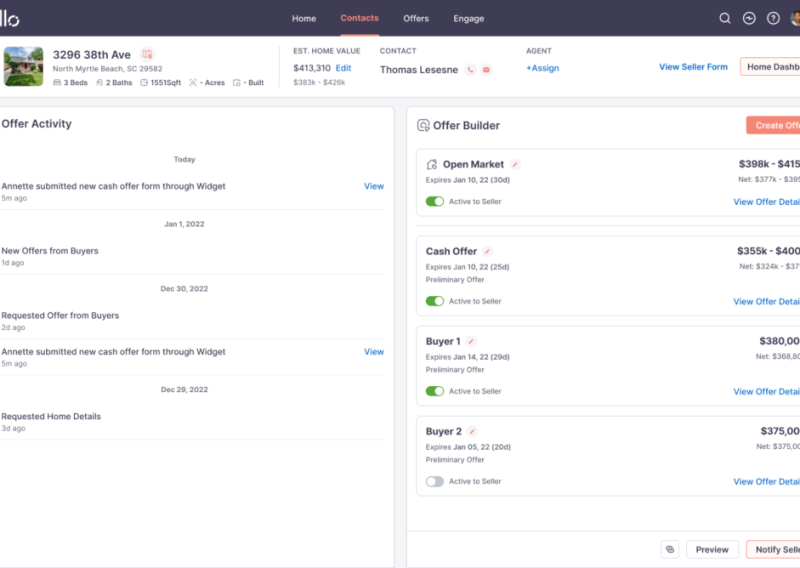The width and height of the screenshot is (800, 568).
Task: Open the Engage tab in navigation
Action: pos(468,18)
